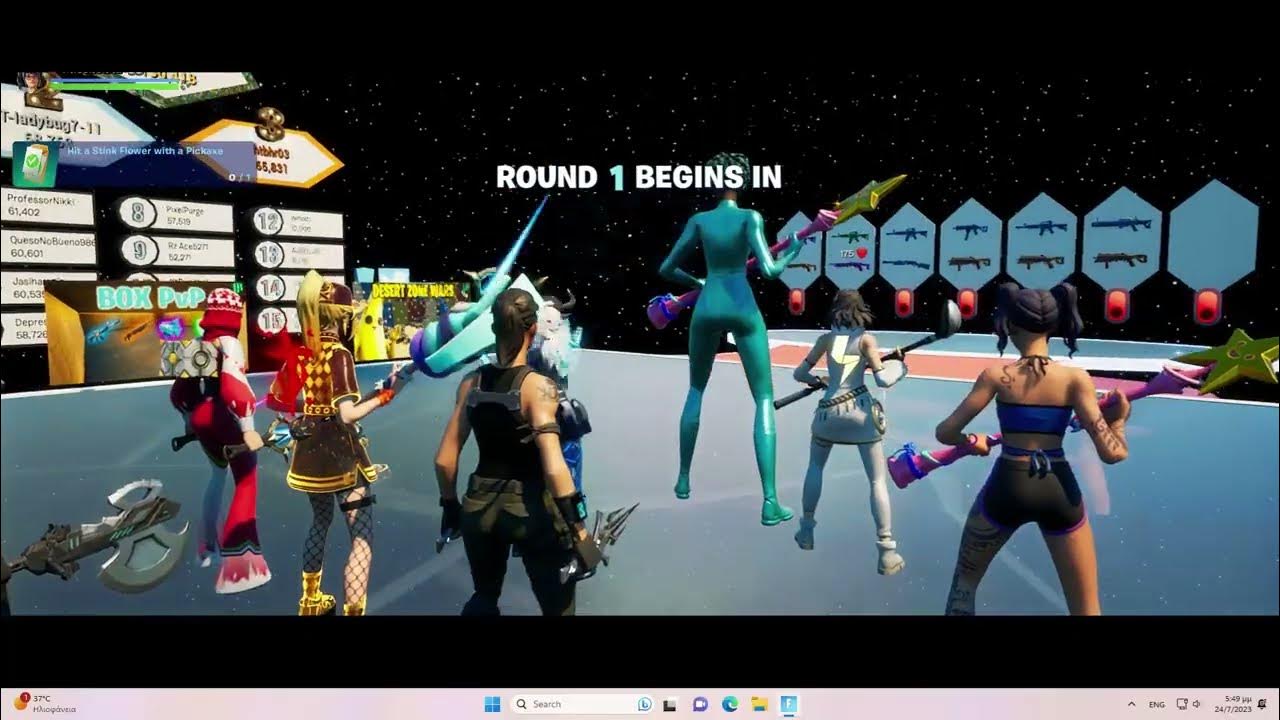Click the player avatar portrait at top-left
The width and height of the screenshot is (1280, 720).
pos(31,83)
